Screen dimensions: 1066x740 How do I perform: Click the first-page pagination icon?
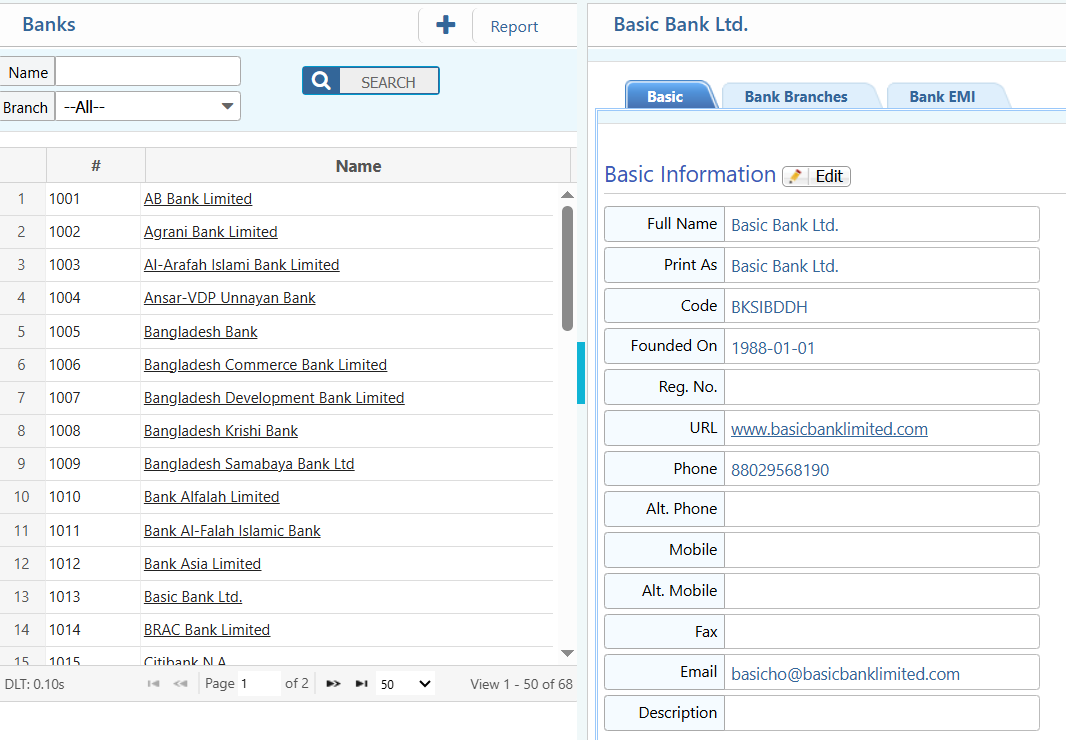(x=152, y=683)
